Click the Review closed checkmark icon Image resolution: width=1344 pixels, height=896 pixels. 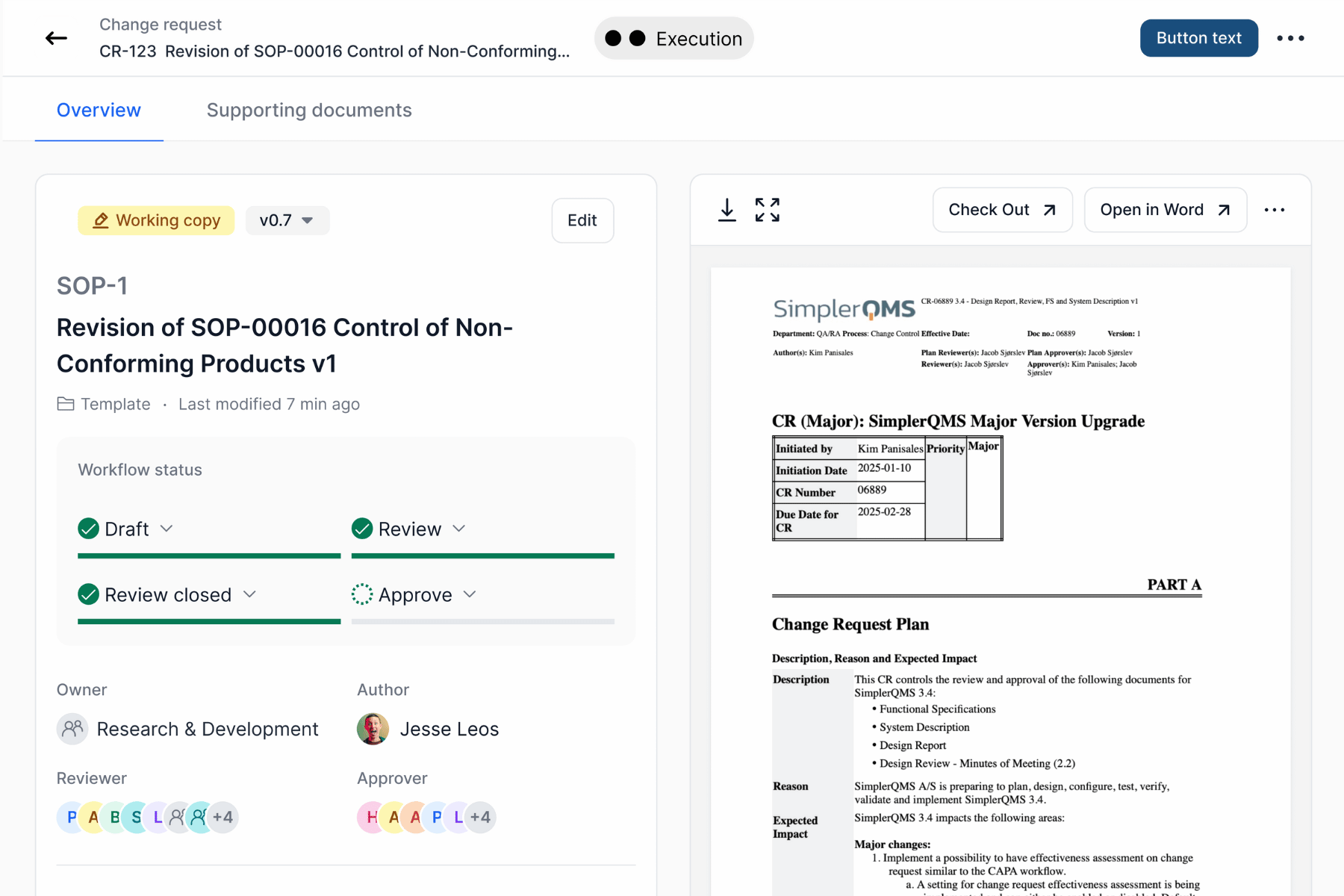88,594
